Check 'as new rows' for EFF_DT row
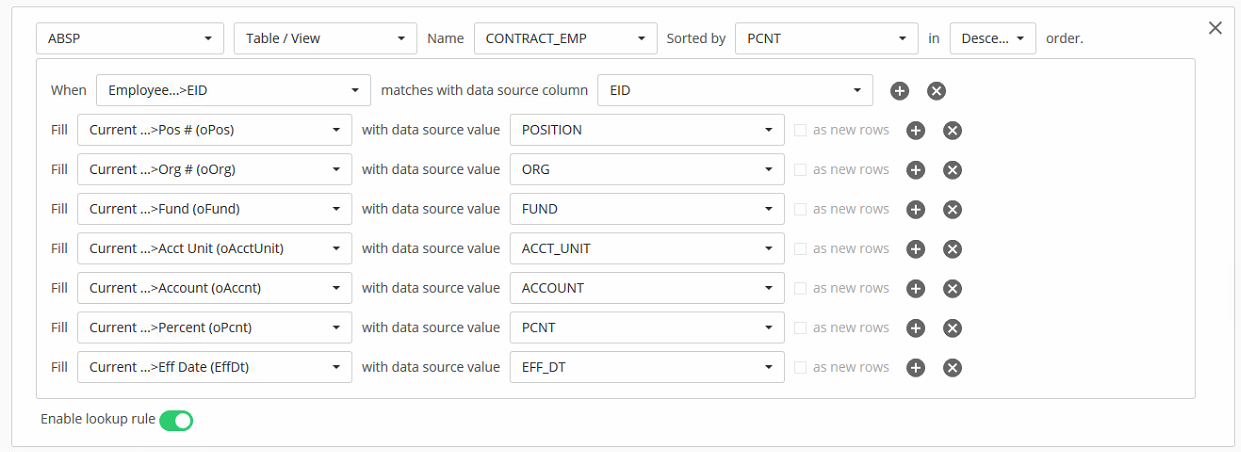Screen dimensions: 1241x452 (x=800, y=367)
